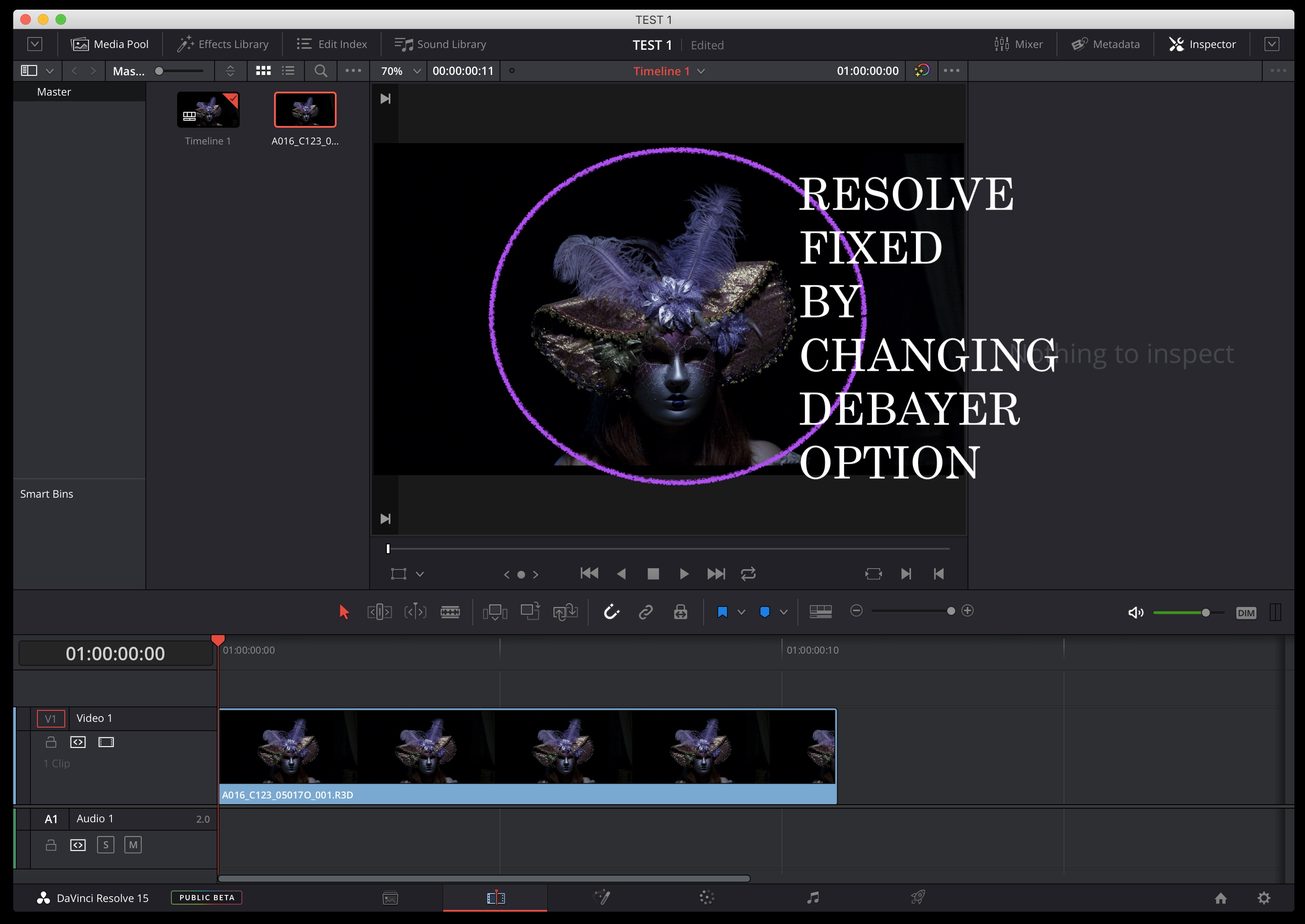1305x924 pixels.
Task: Click the Insert Clip icon
Action: (495, 612)
